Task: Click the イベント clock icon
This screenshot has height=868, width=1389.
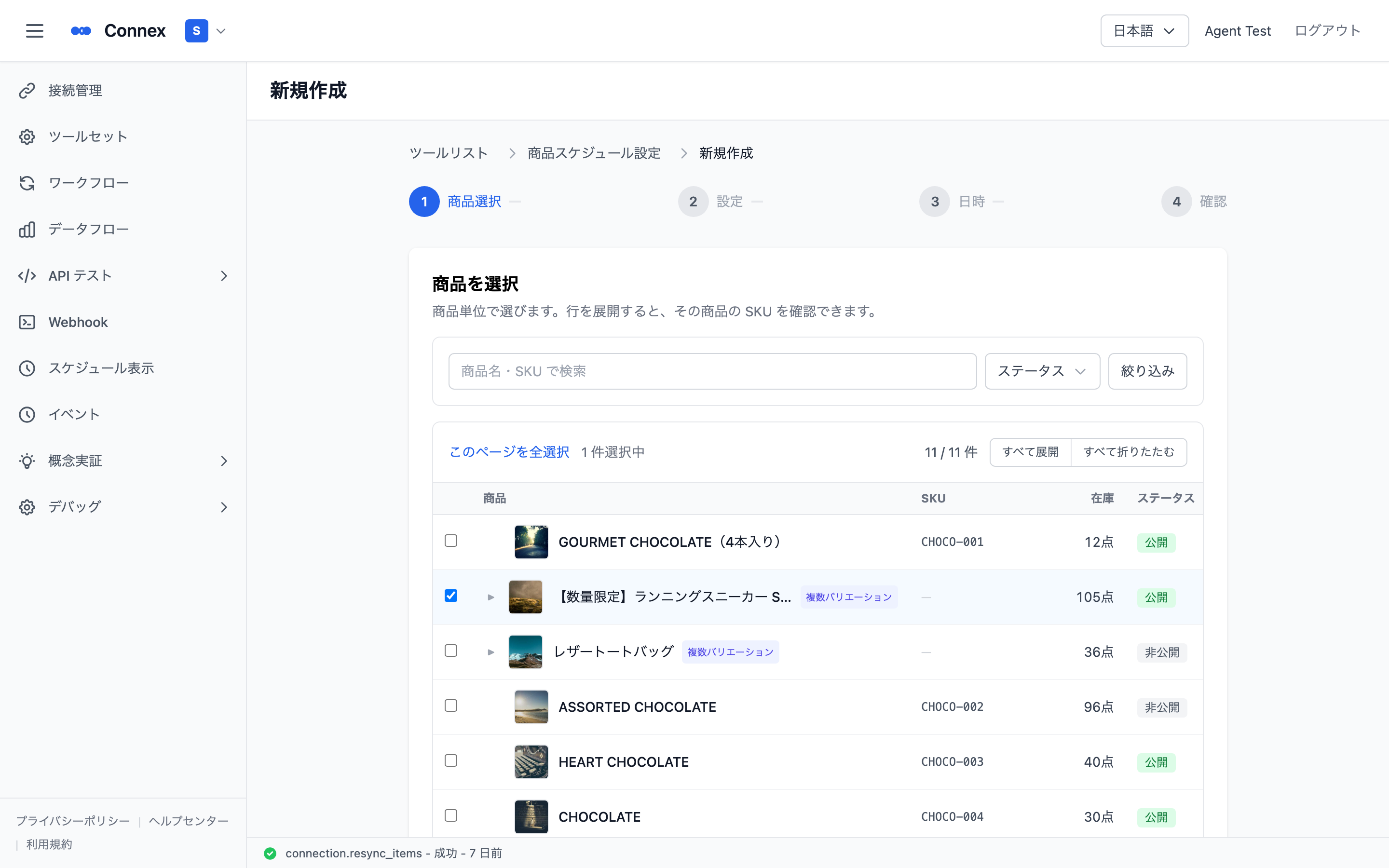Action: [27, 415]
